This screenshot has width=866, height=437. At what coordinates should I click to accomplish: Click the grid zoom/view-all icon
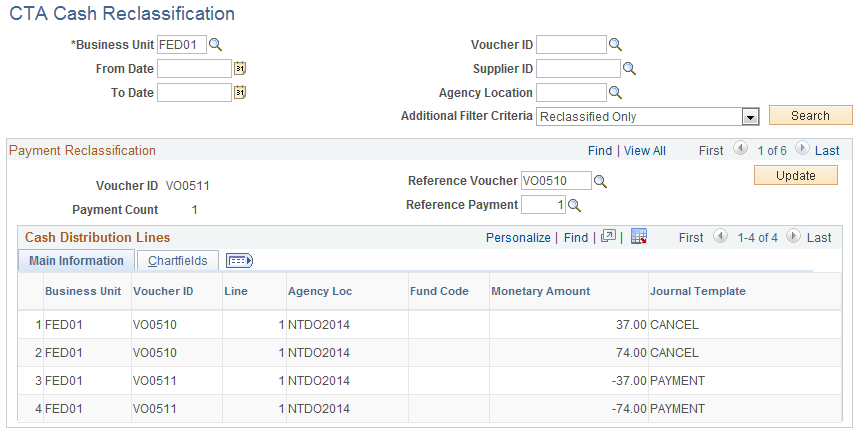click(608, 236)
